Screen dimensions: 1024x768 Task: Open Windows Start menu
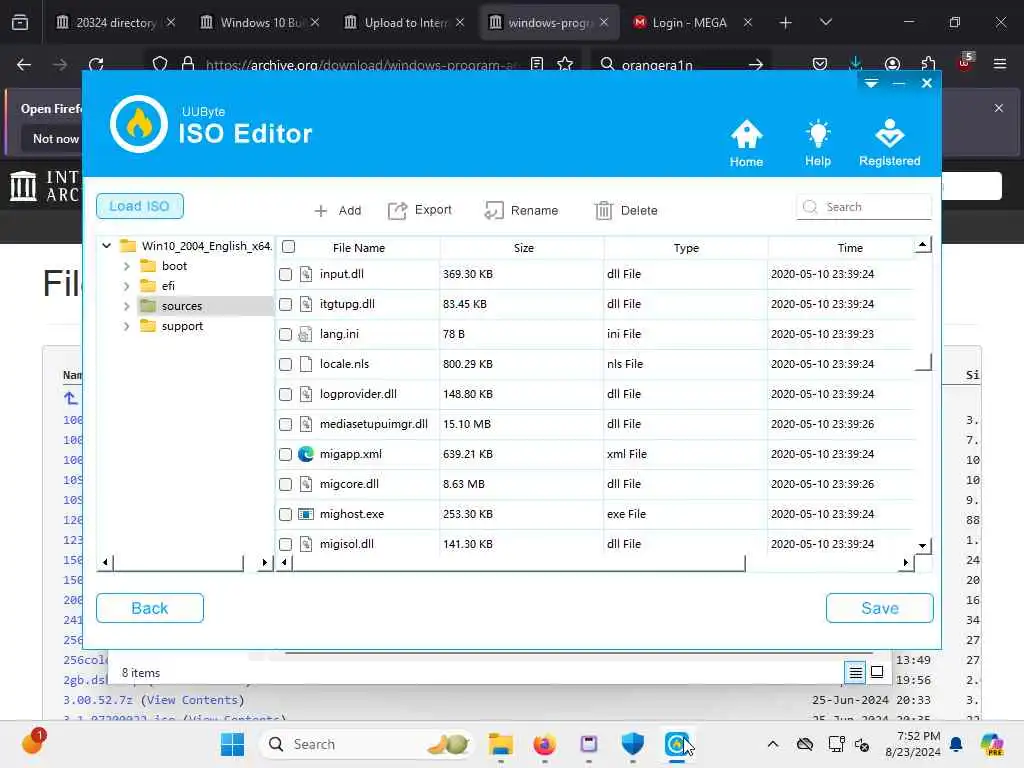tap(232, 744)
